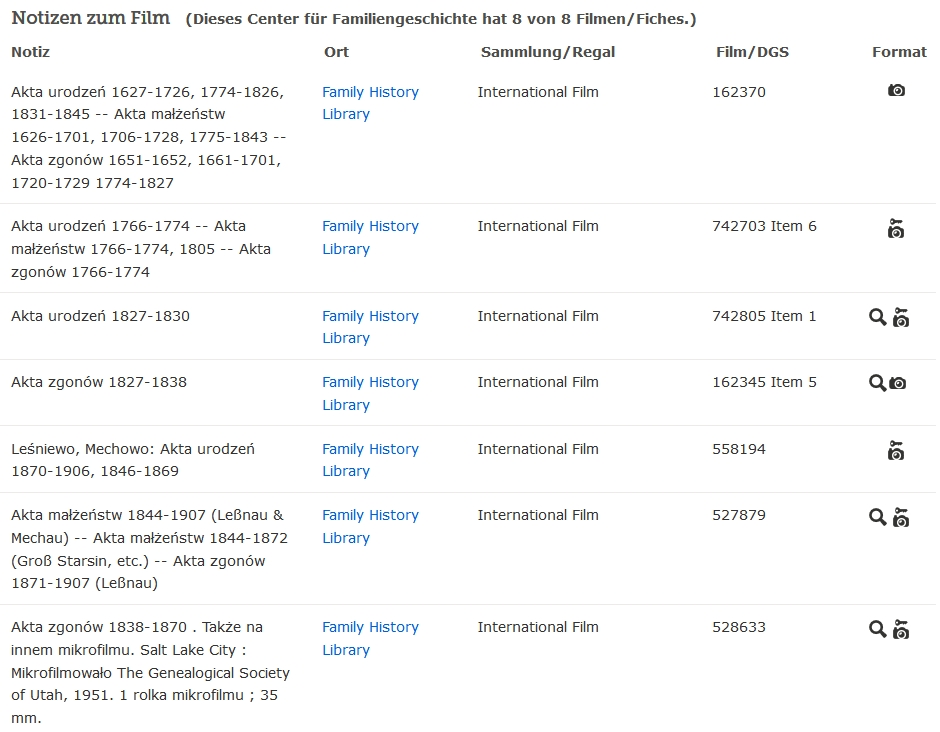View images camera icon for 162345 Item 5

tap(897, 382)
